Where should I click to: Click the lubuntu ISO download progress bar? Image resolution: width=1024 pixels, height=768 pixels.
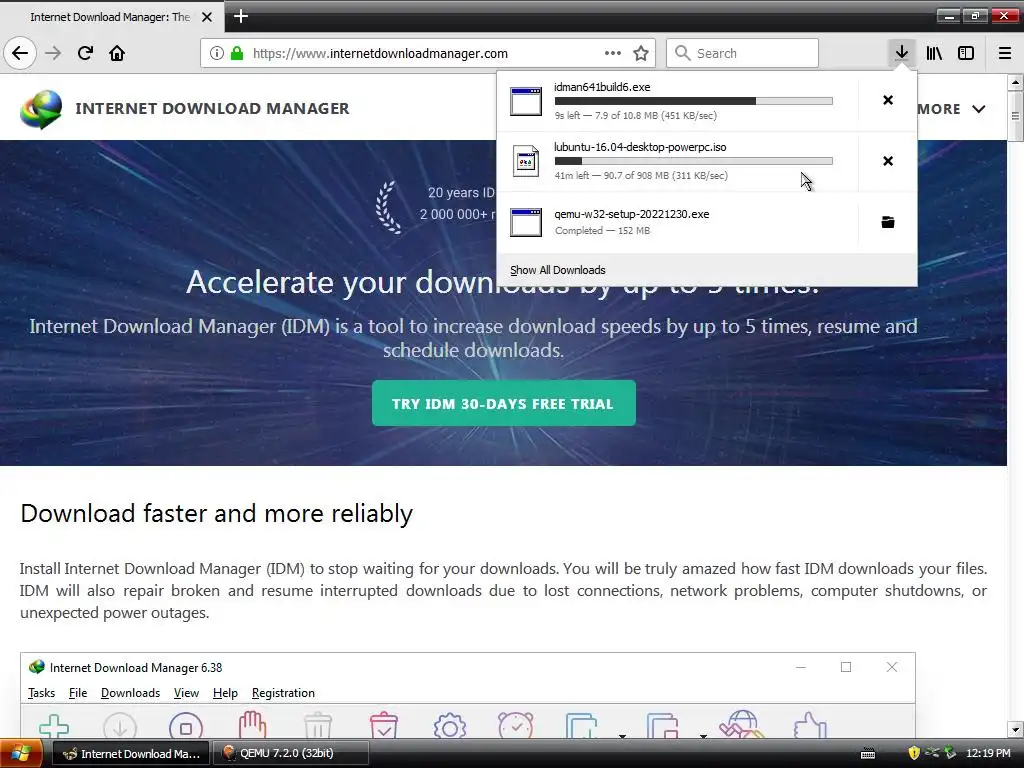pyautogui.click(x=694, y=161)
